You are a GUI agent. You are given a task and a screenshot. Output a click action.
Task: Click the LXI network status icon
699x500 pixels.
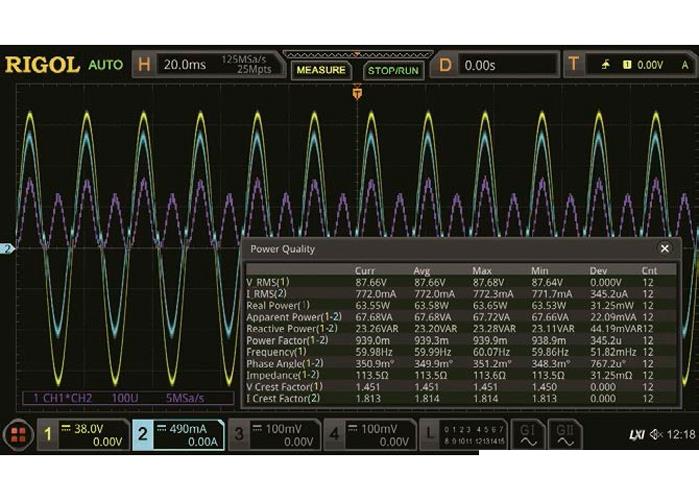coord(636,435)
